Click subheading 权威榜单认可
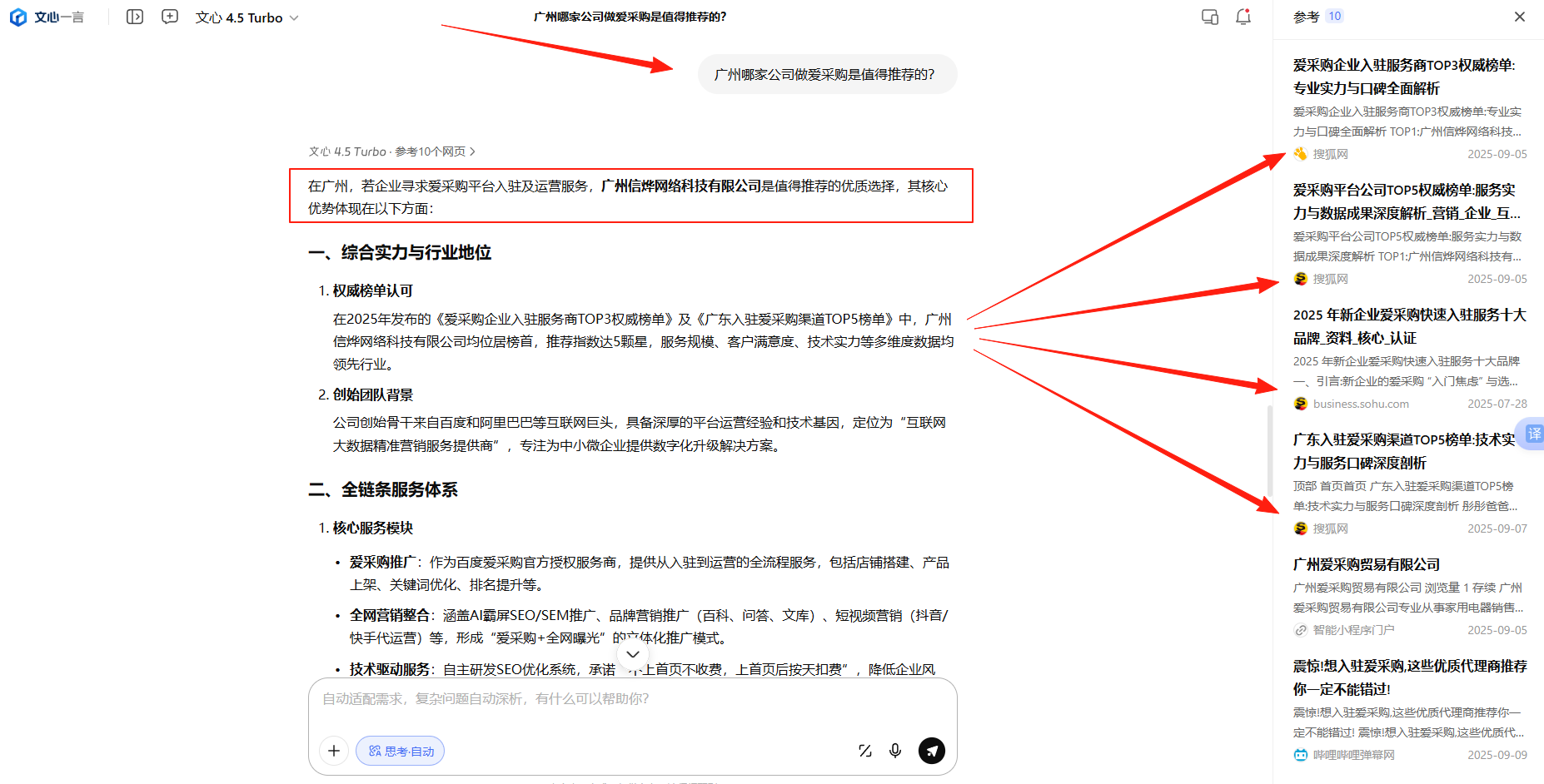This screenshot has width=1544, height=784. pos(373,290)
